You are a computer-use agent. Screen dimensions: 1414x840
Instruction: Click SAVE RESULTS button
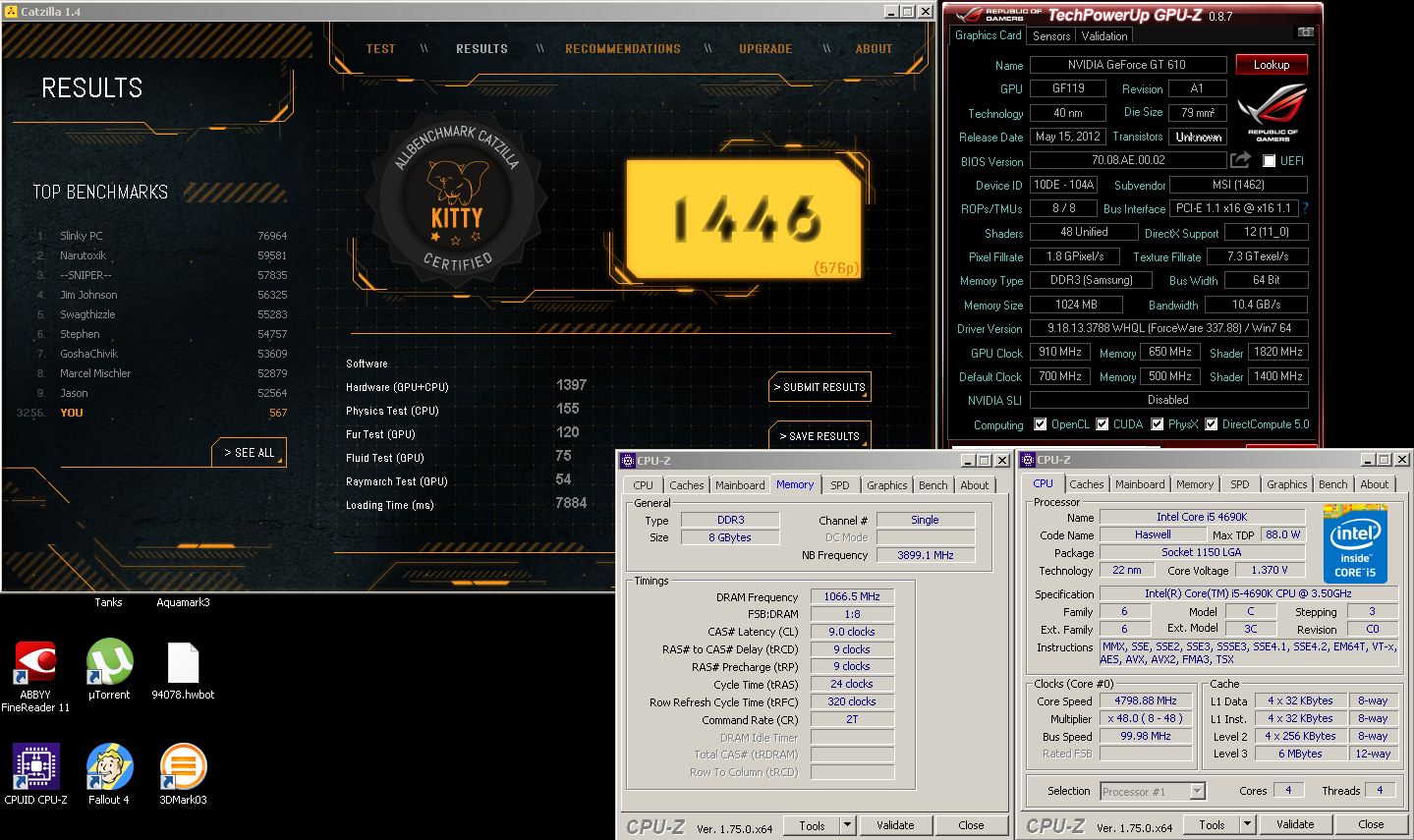[820, 435]
